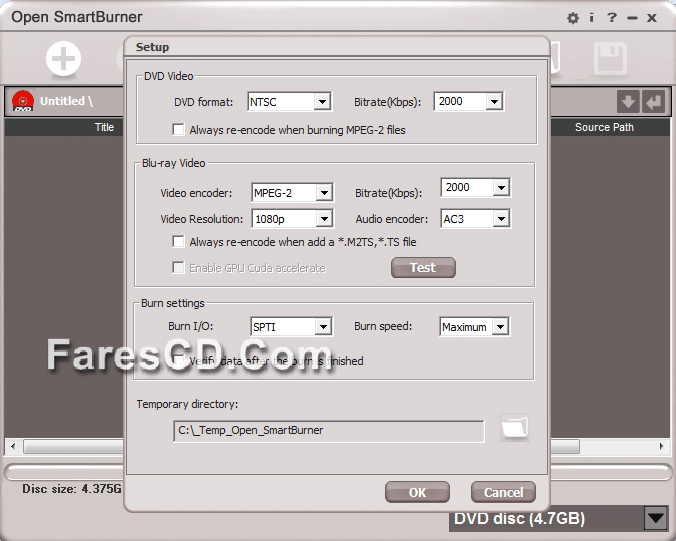
Task: Click the Disc size 4.375G text
Action: pos(72,489)
